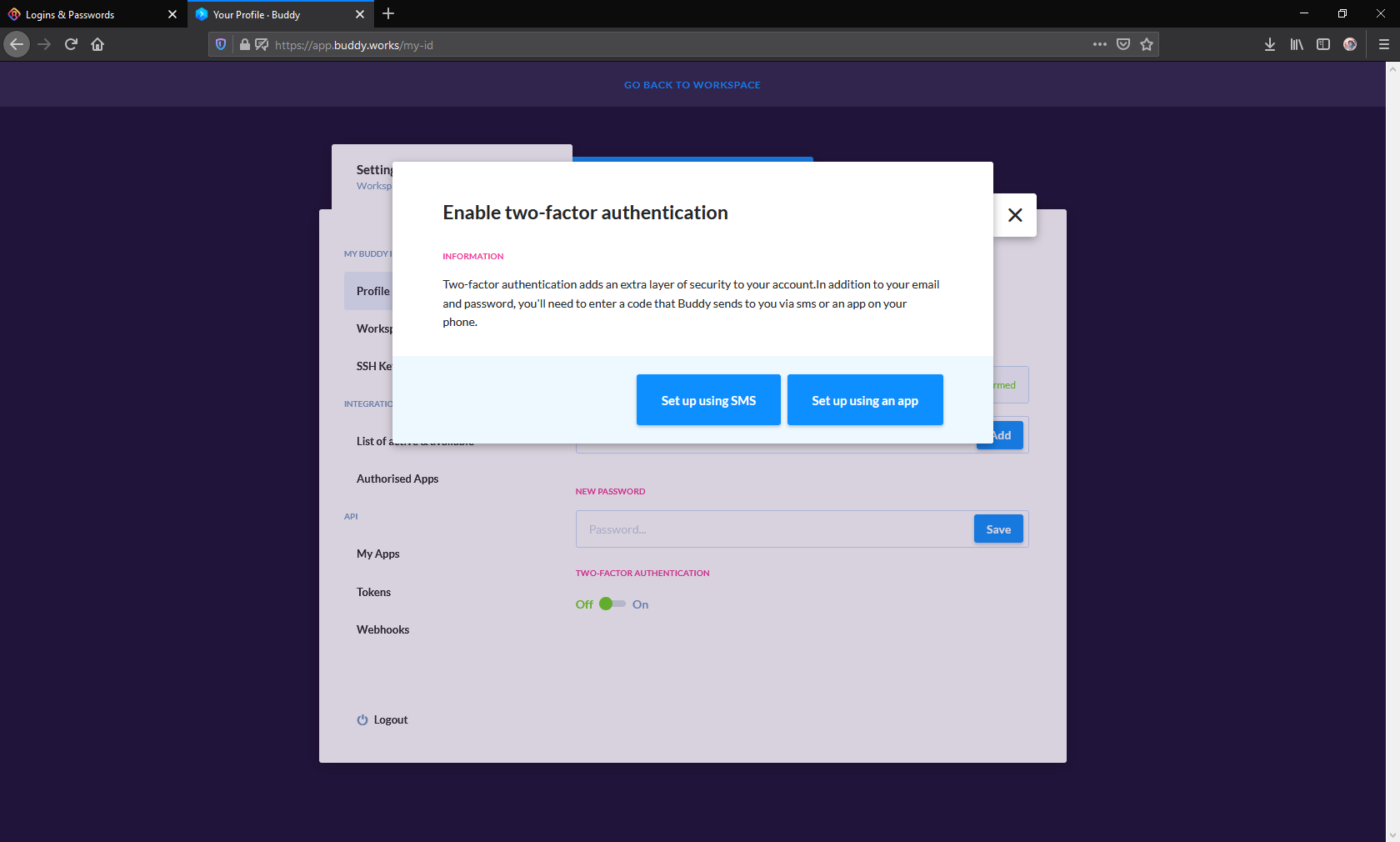This screenshot has width=1400, height=842.
Task: Open My Apps in sidebar
Action: pos(378,554)
